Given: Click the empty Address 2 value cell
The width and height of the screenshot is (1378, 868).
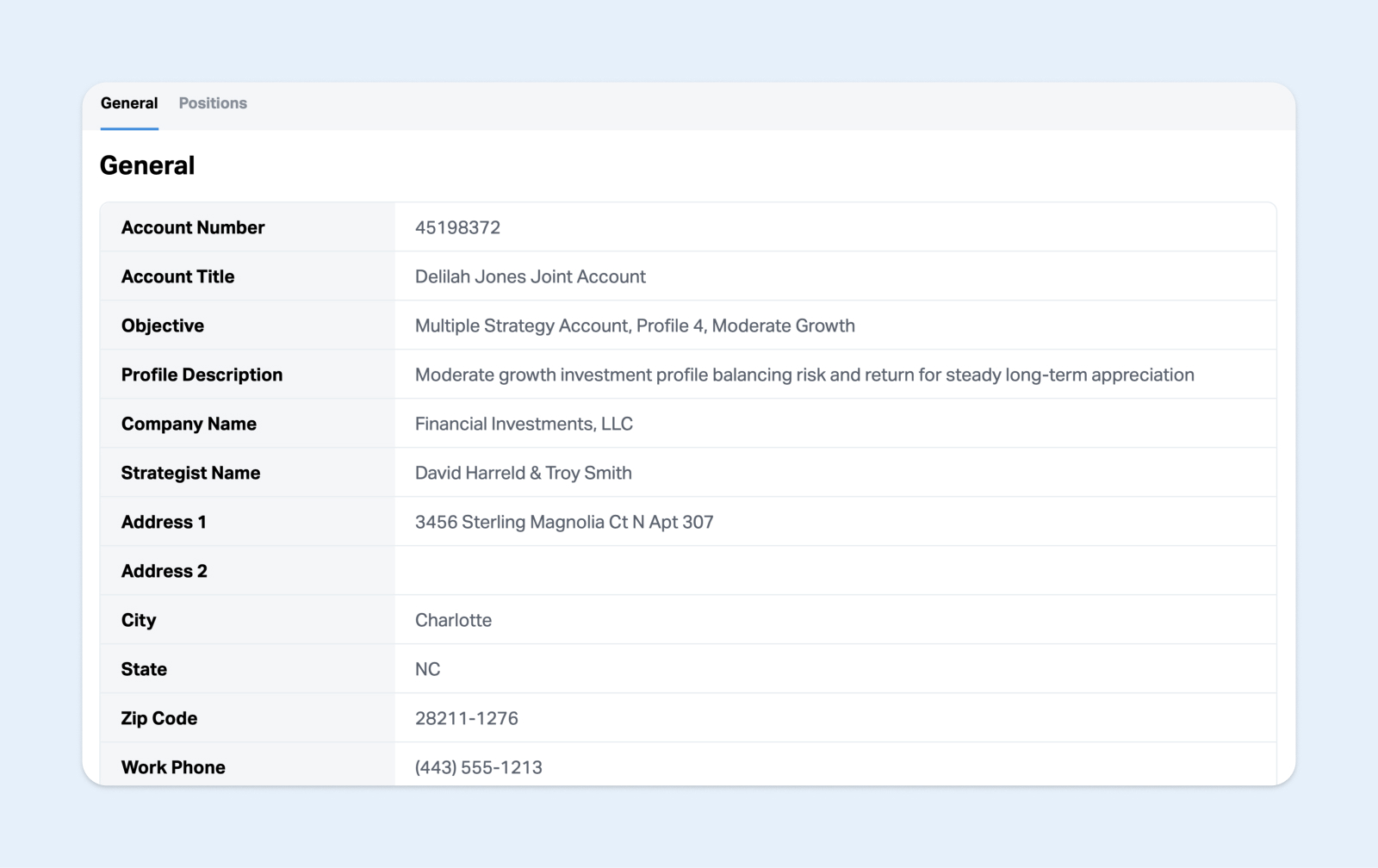Looking at the screenshot, I should (834, 571).
